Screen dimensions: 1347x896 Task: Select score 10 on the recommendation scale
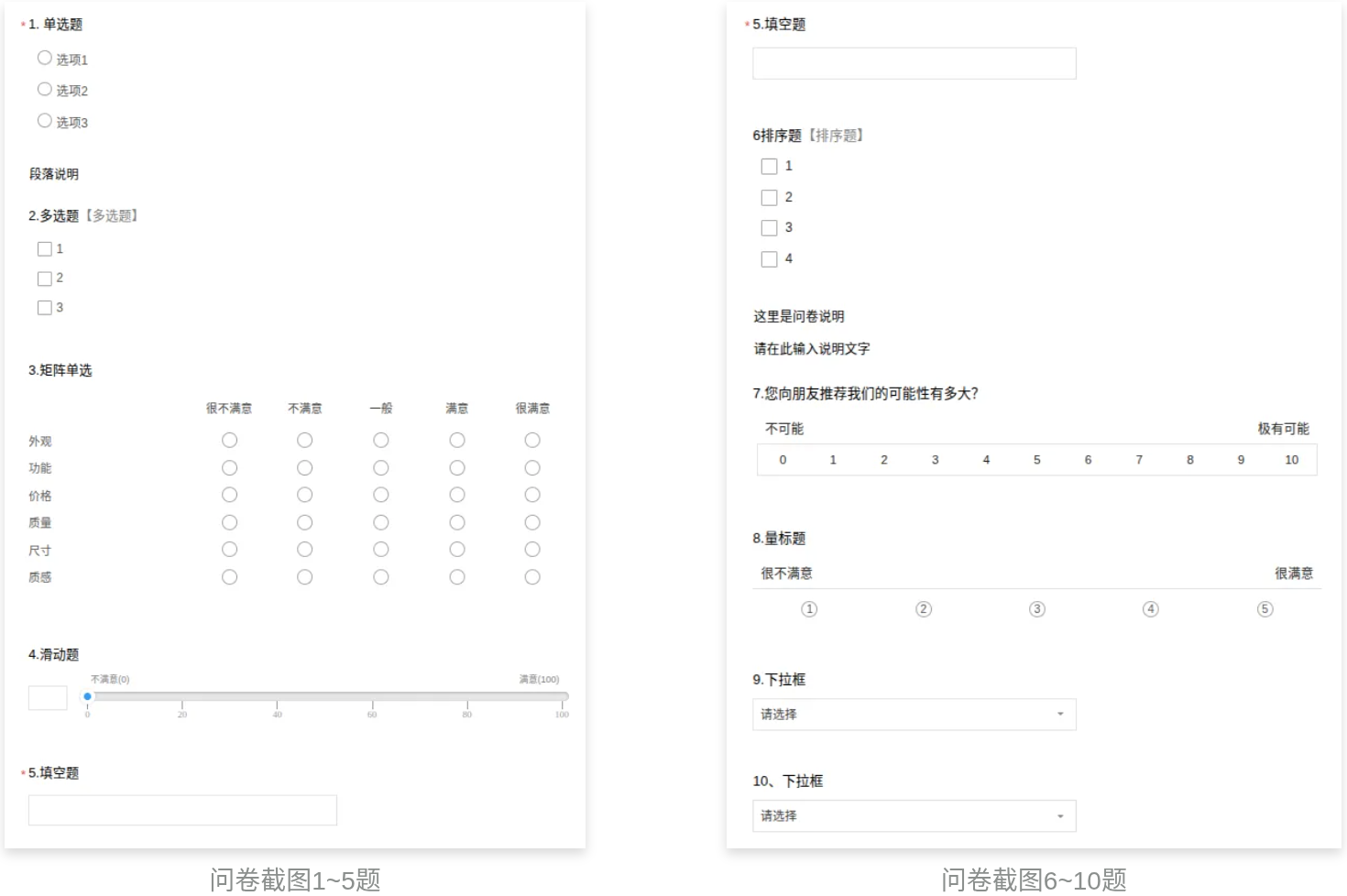pos(1291,459)
